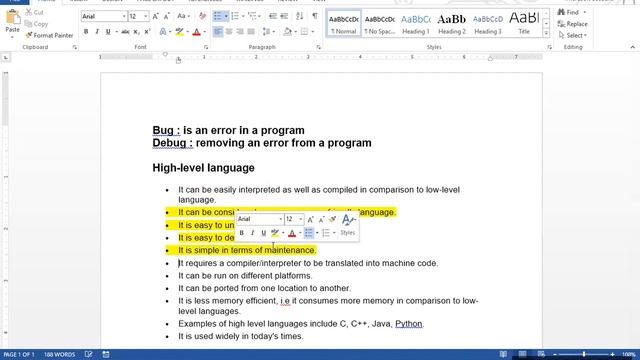Sort the selected paragraphs
Image resolution: width=640 pixels, height=360 pixels.
pyautogui.click(x=300, y=16)
